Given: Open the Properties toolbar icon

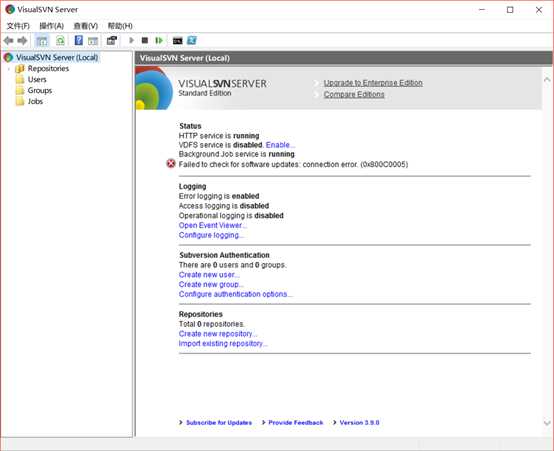Looking at the screenshot, I should [112, 41].
